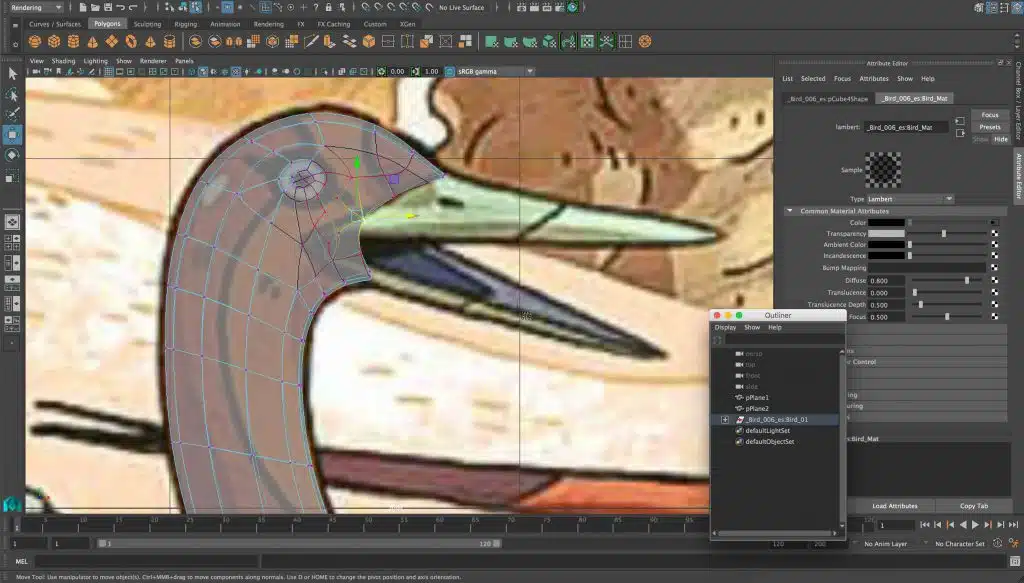Click the Presets button in Attribute Editor
Image resolution: width=1024 pixels, height=583 pixels.
coord(989,127)
